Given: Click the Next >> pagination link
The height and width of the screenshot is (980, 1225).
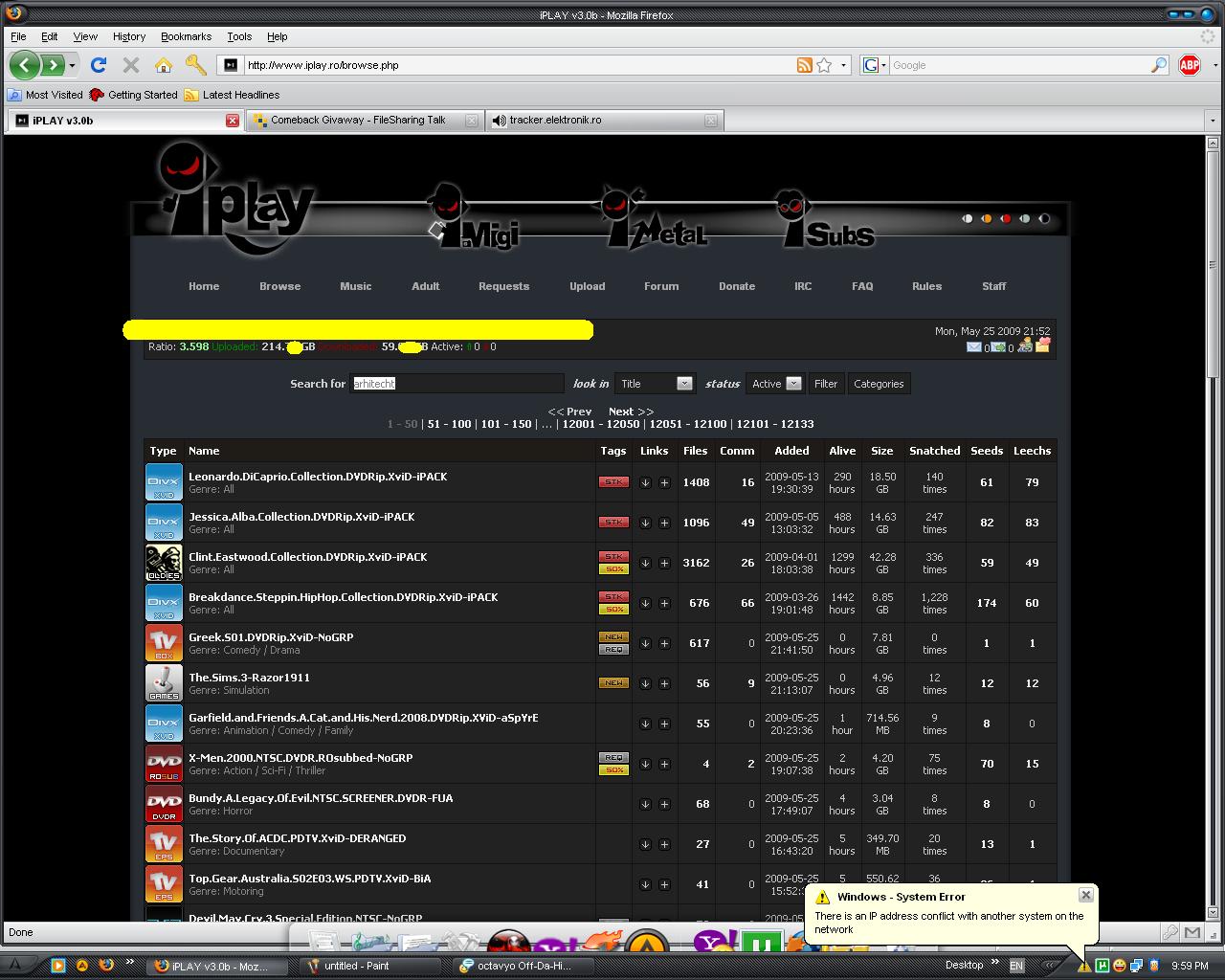Looking at the screenshot, I should [631, 412].
